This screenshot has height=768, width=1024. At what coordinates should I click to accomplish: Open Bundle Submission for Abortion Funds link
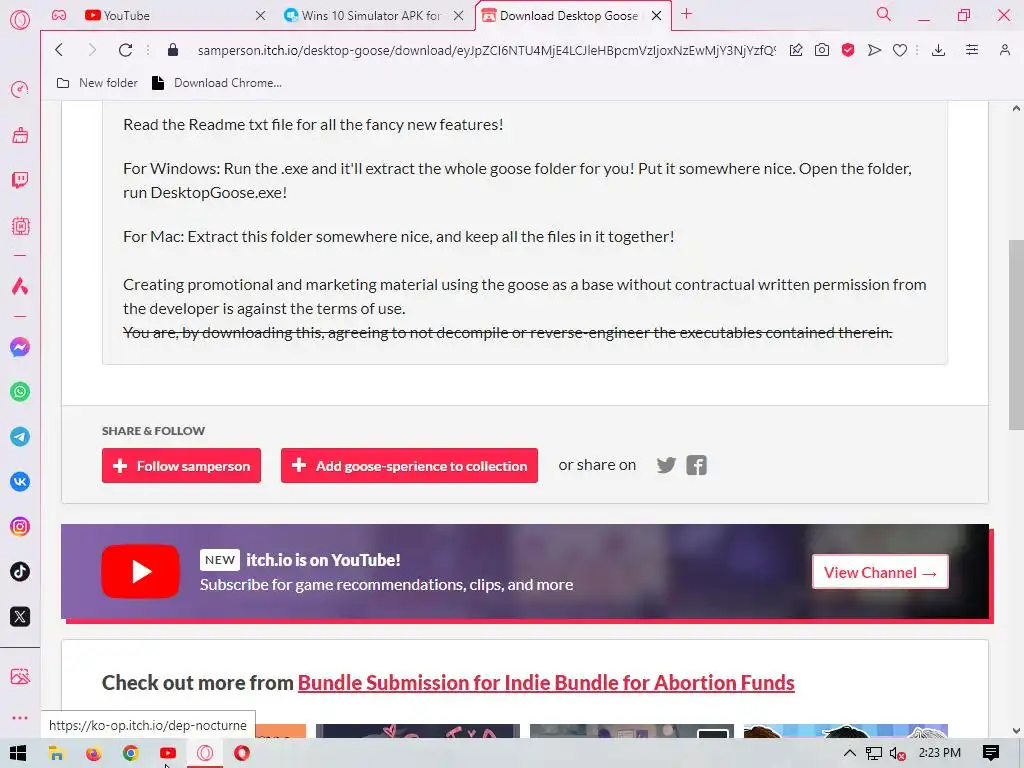tap(546, 682)
